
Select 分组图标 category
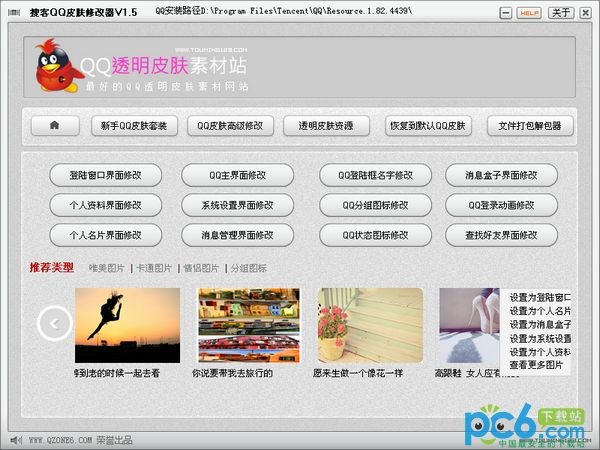(x=249, y=268)
